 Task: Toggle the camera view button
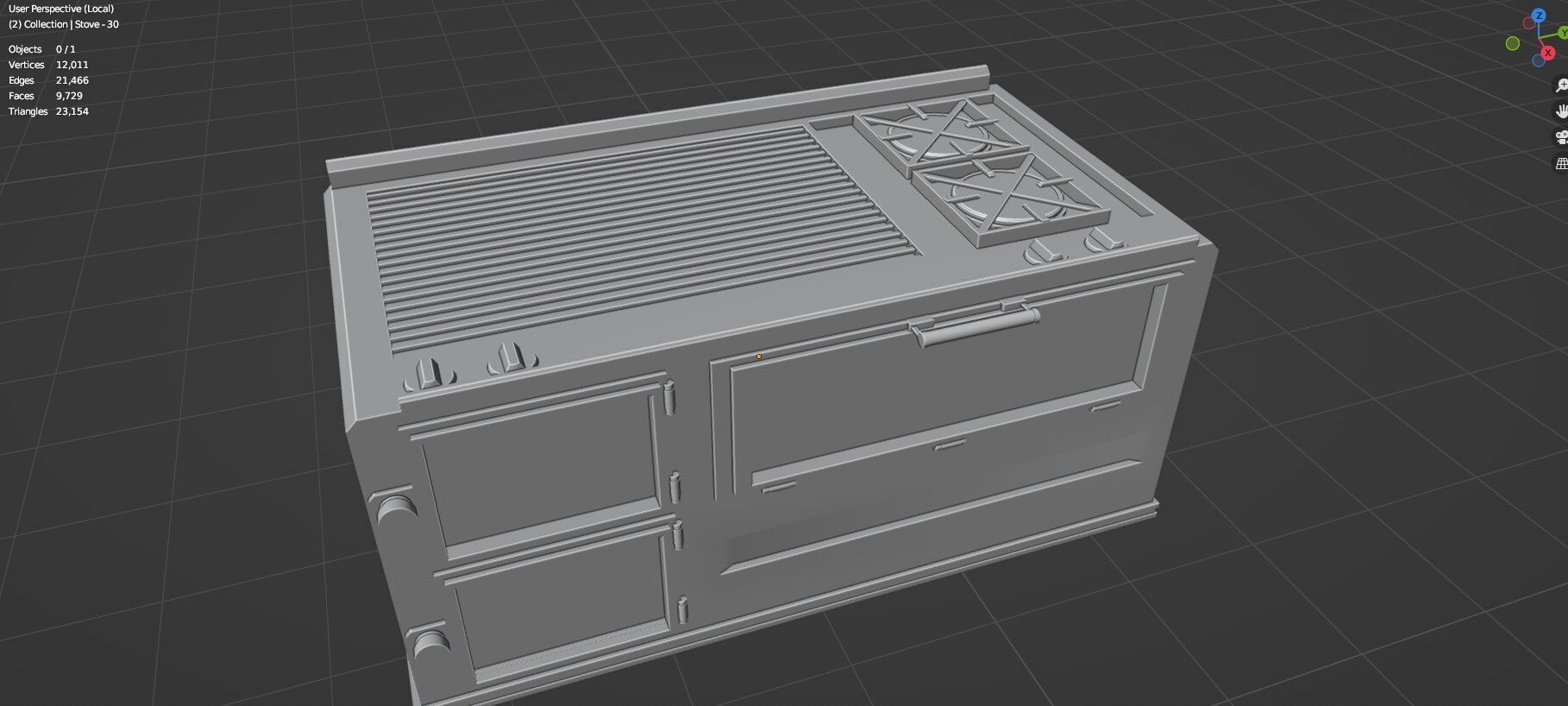(x=1562, y=137)
